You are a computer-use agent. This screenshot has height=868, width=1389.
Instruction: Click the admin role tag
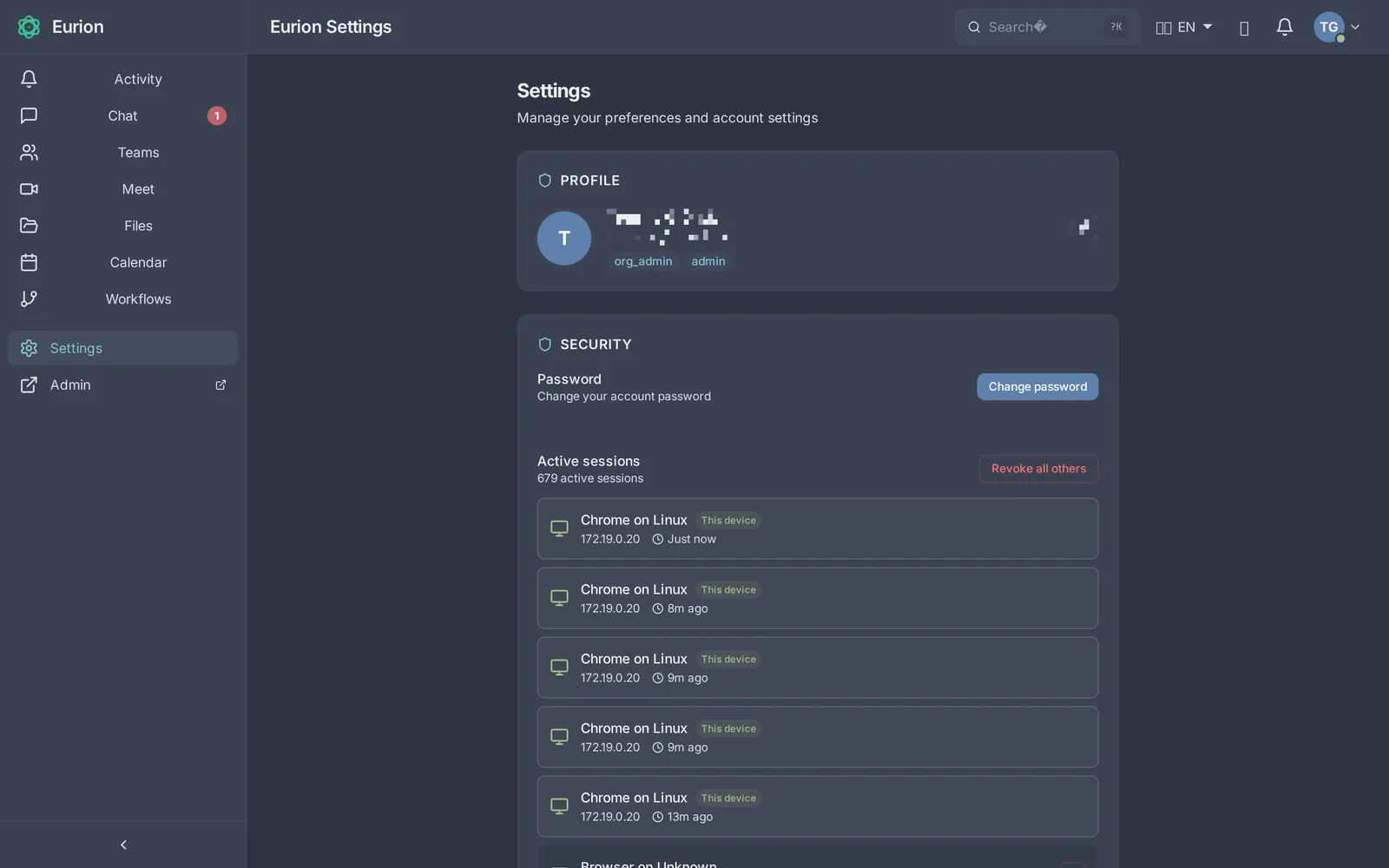(708, 261)
